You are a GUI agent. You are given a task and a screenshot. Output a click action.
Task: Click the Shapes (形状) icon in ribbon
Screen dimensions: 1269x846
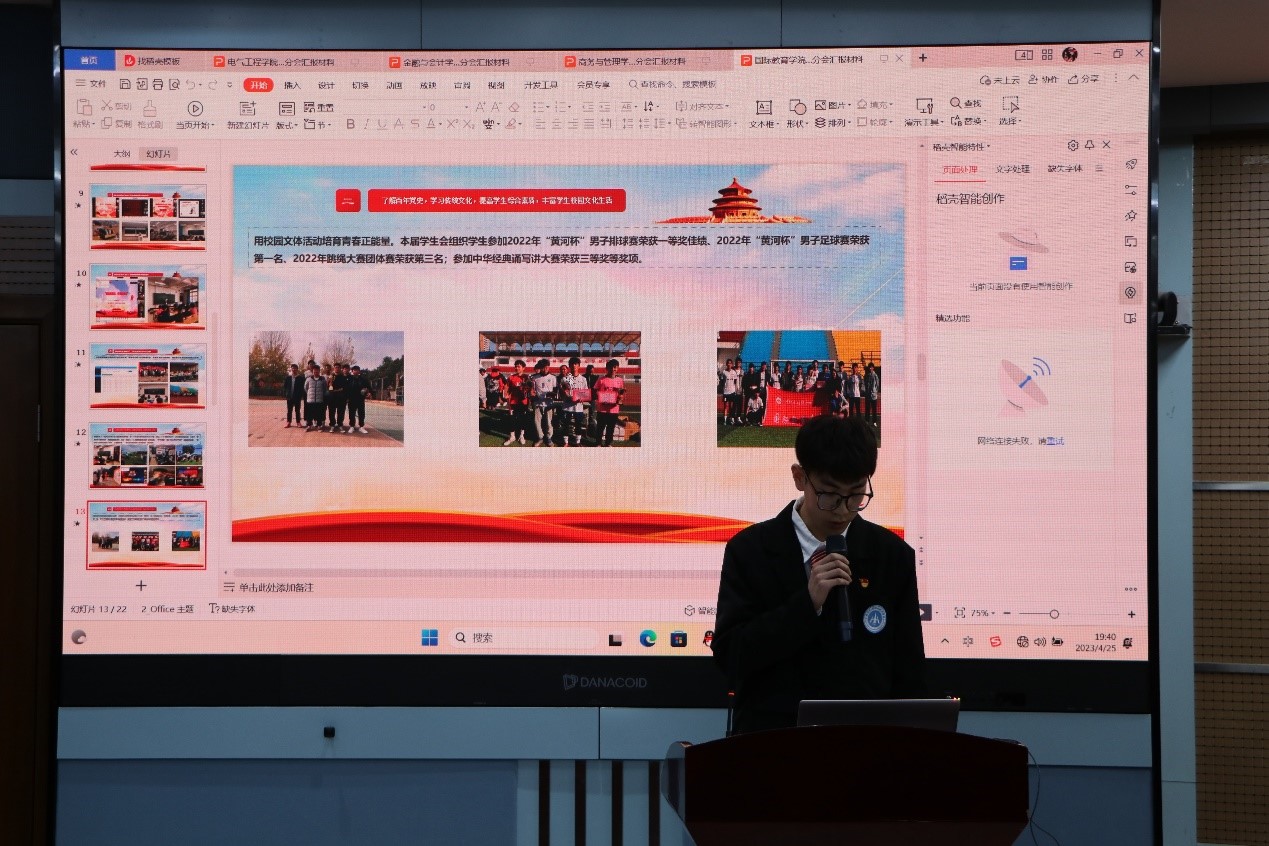coord(796,108)
